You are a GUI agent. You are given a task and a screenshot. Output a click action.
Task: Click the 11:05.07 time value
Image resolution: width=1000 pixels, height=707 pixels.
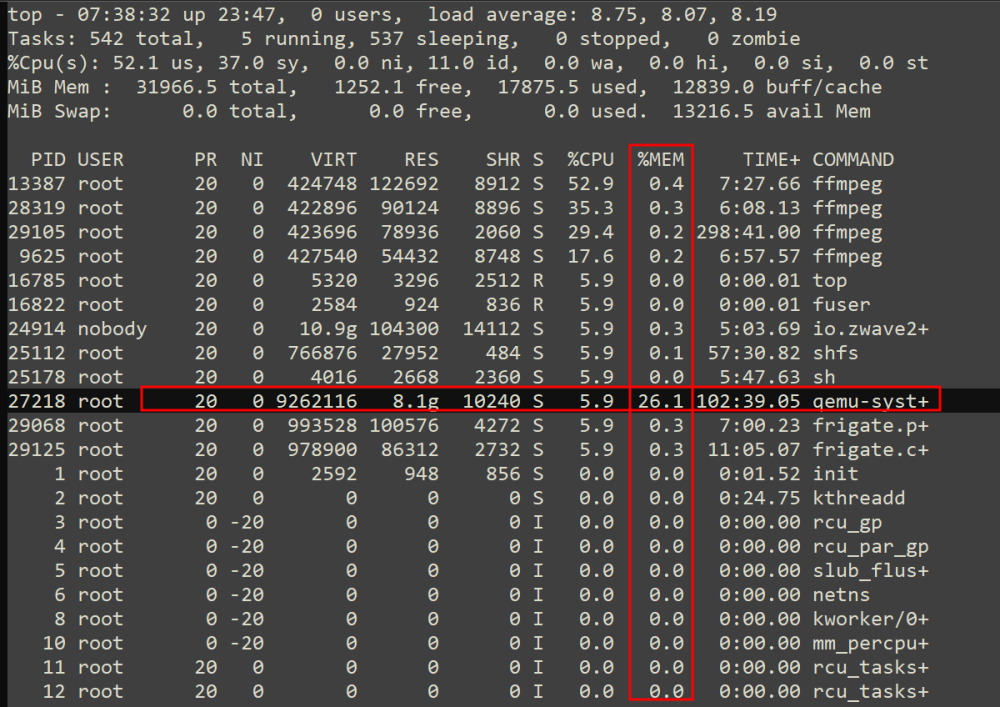pos(754,449)
